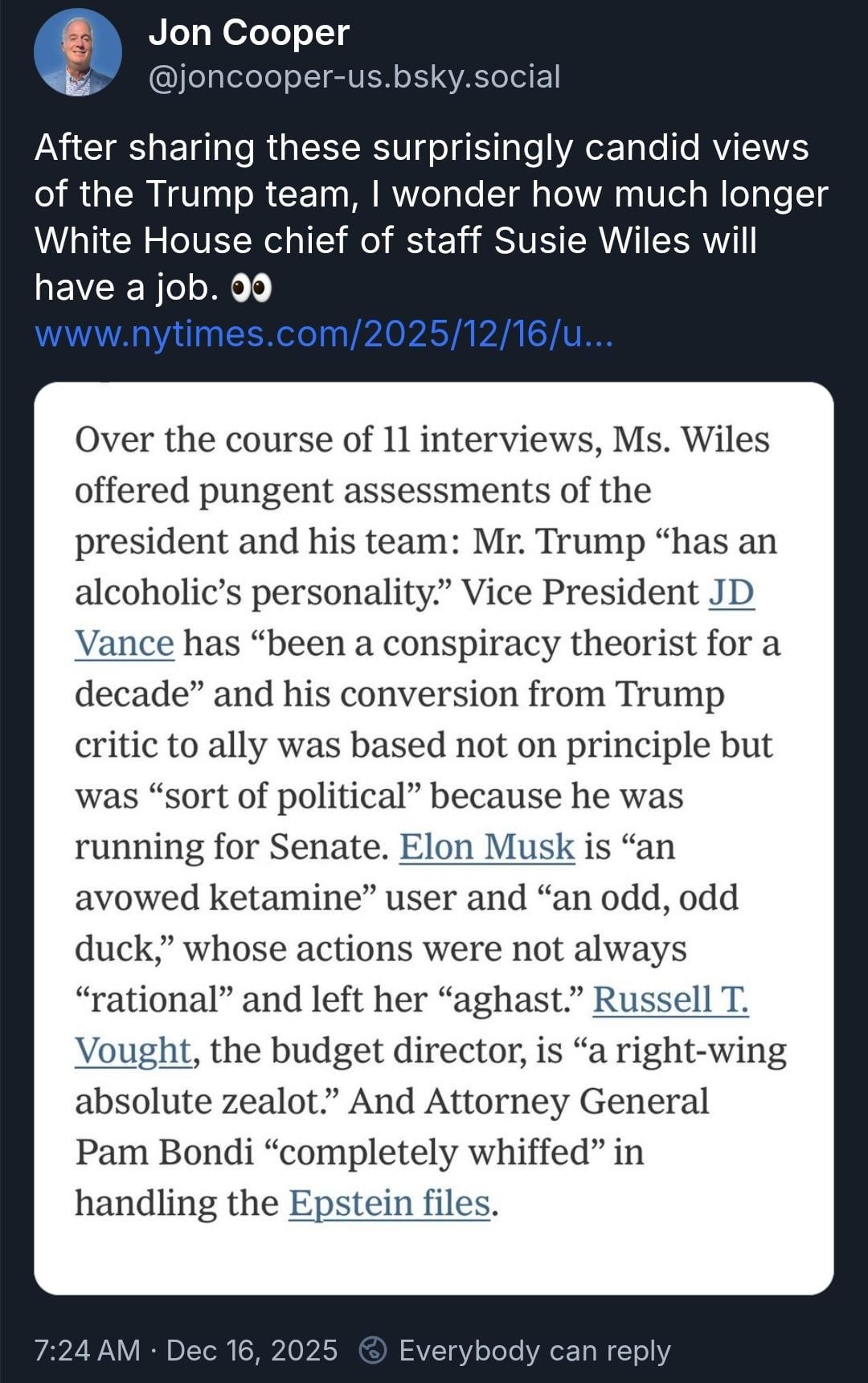Click "Pam Bondi" in the article excerpt

pyautogui.click(x=165, y=1152)
